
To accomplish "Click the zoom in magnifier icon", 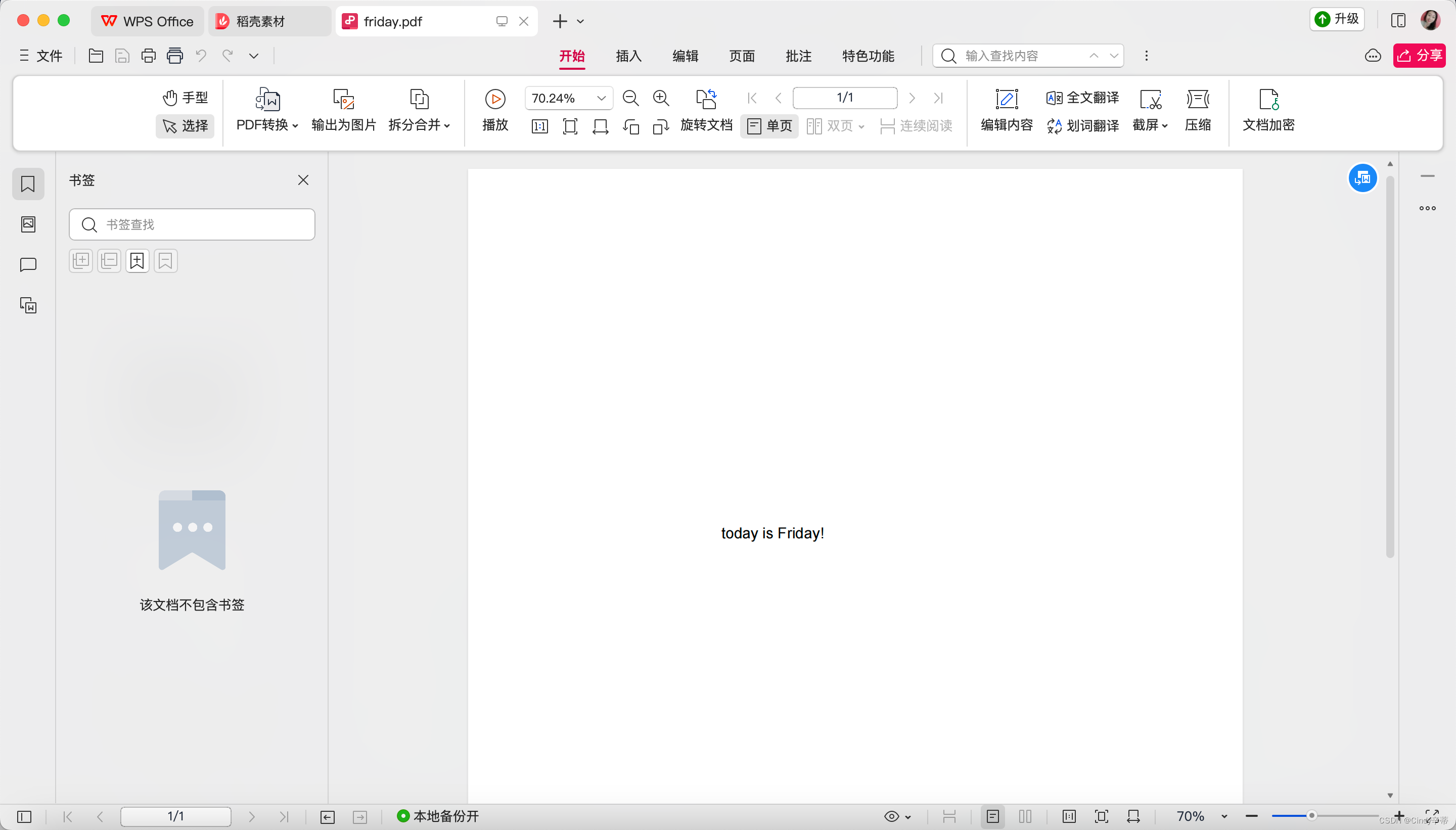I will (x=661, y=98).
